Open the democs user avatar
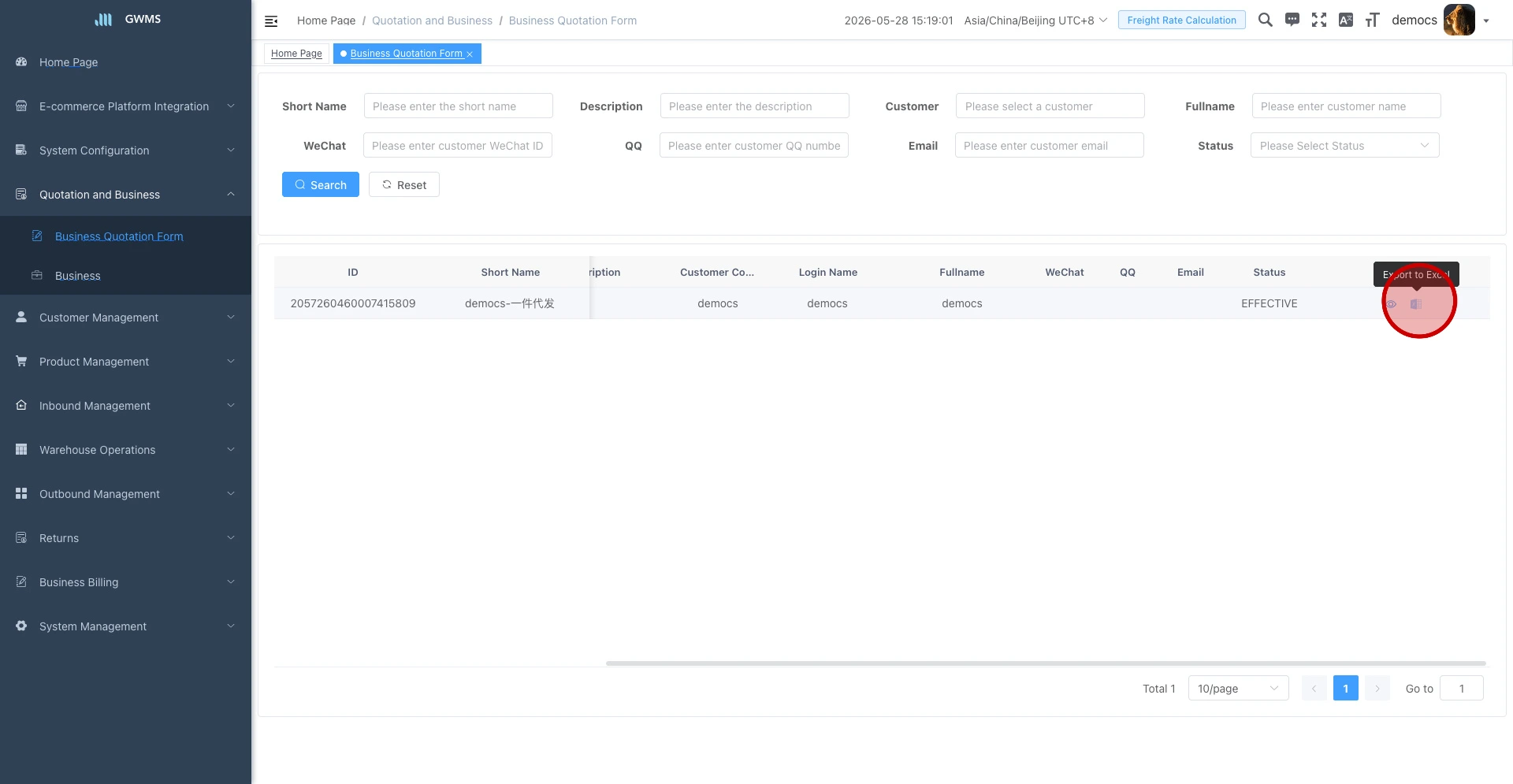 [1459, 20]
